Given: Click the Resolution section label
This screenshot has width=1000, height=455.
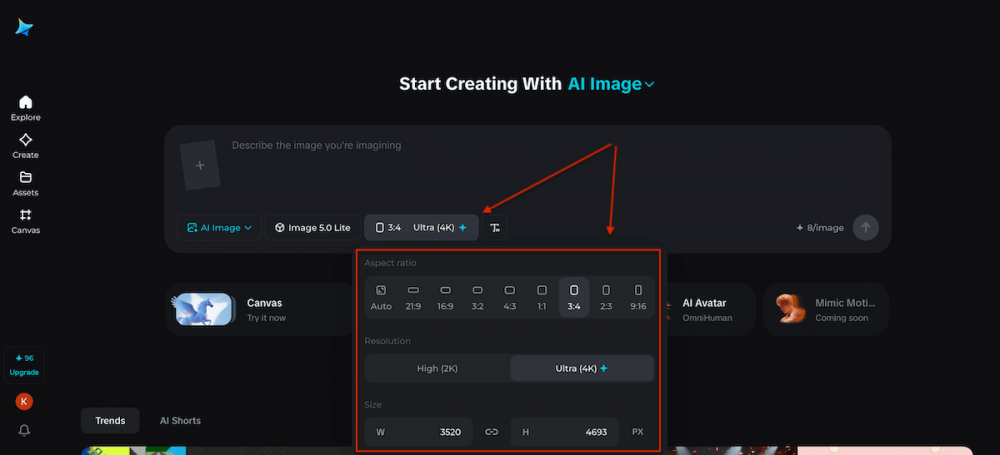Looking at the screenshot, I should [387, 341].
